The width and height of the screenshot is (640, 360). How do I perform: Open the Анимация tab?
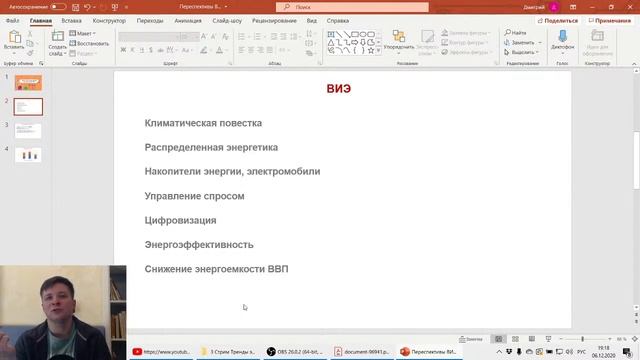(188, 20)
